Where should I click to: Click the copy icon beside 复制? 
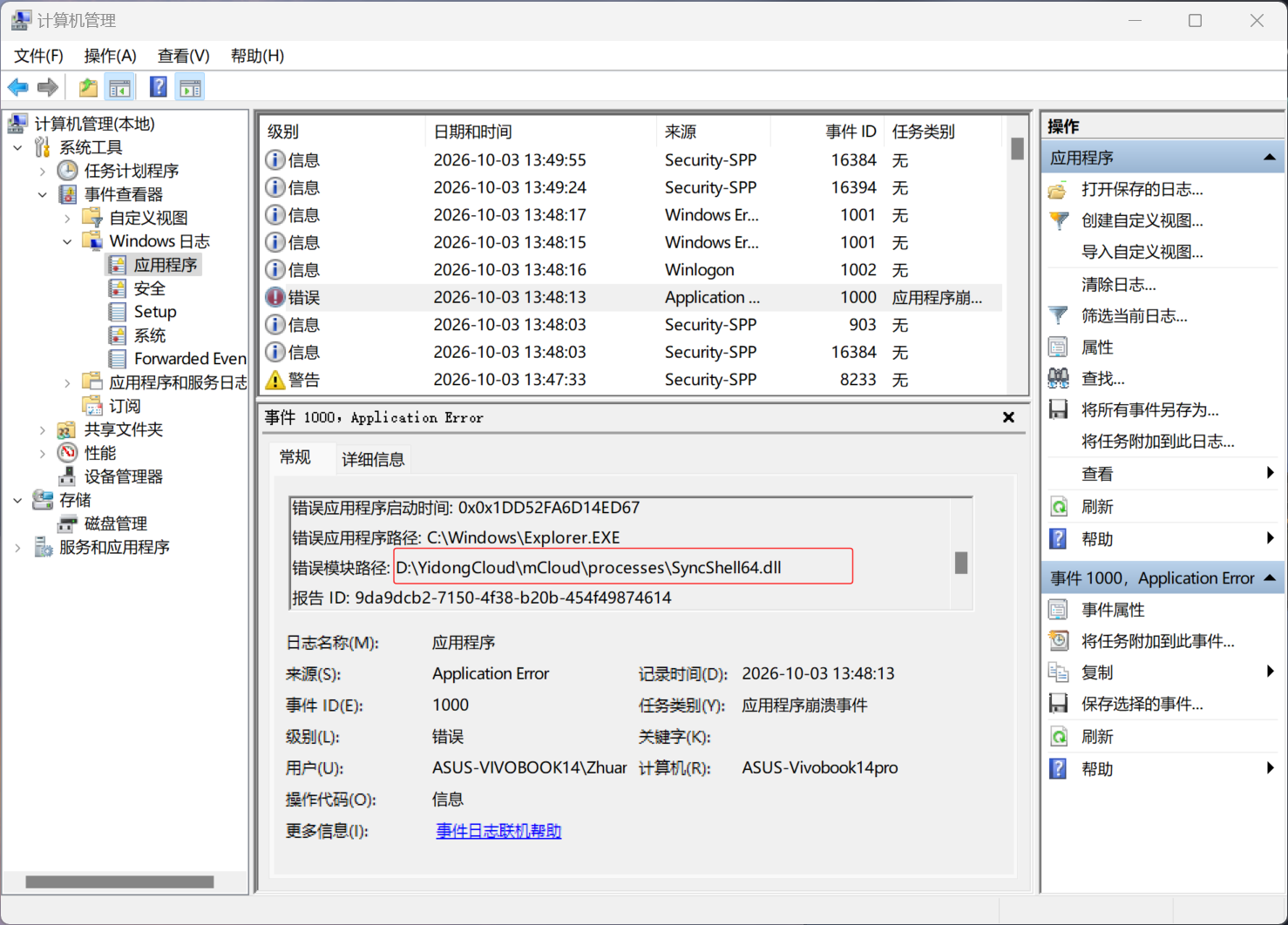click(x=1059, y=672)
